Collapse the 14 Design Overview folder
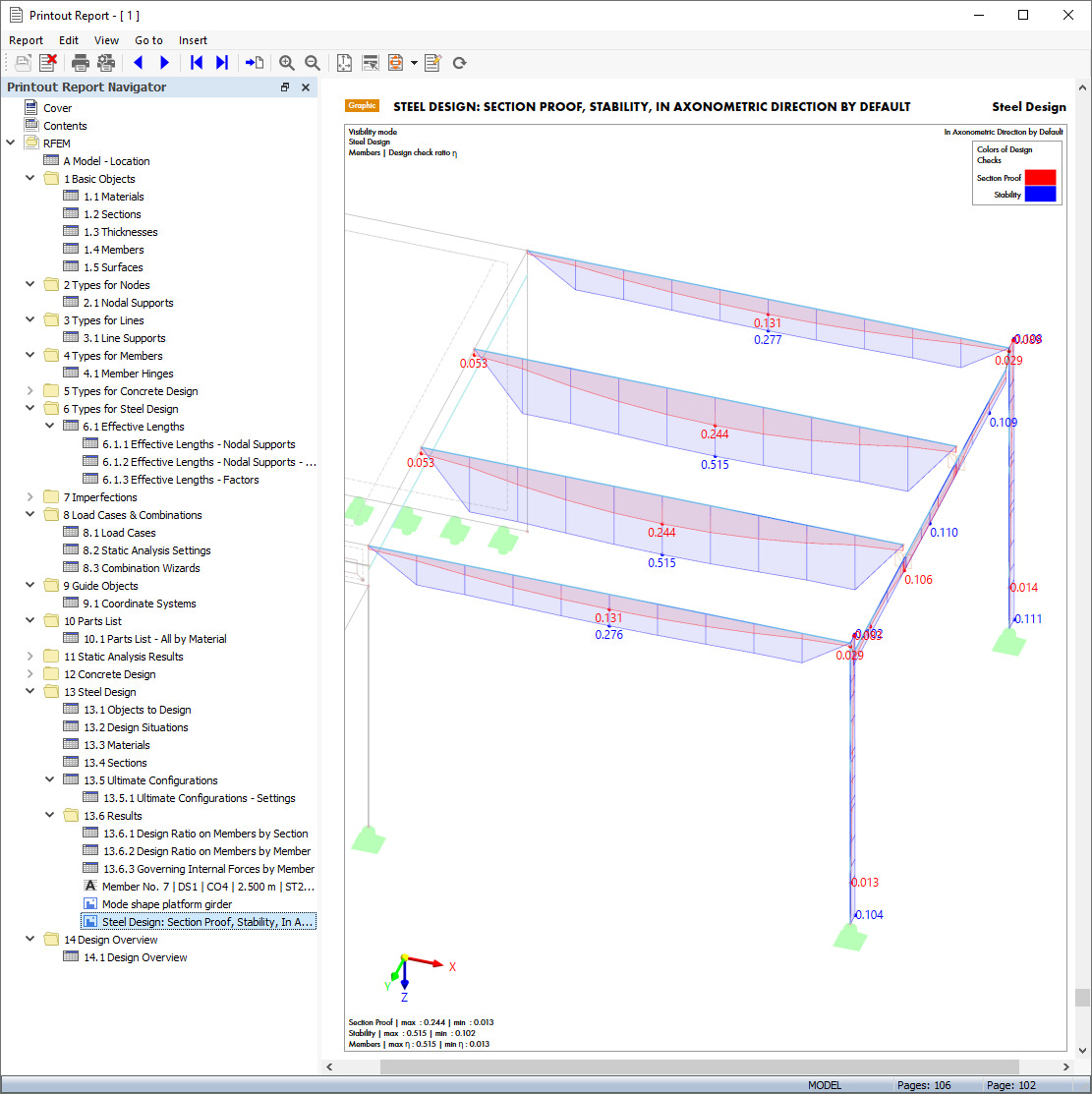This screenshot has height=1094, width=1092. [30, 939]
